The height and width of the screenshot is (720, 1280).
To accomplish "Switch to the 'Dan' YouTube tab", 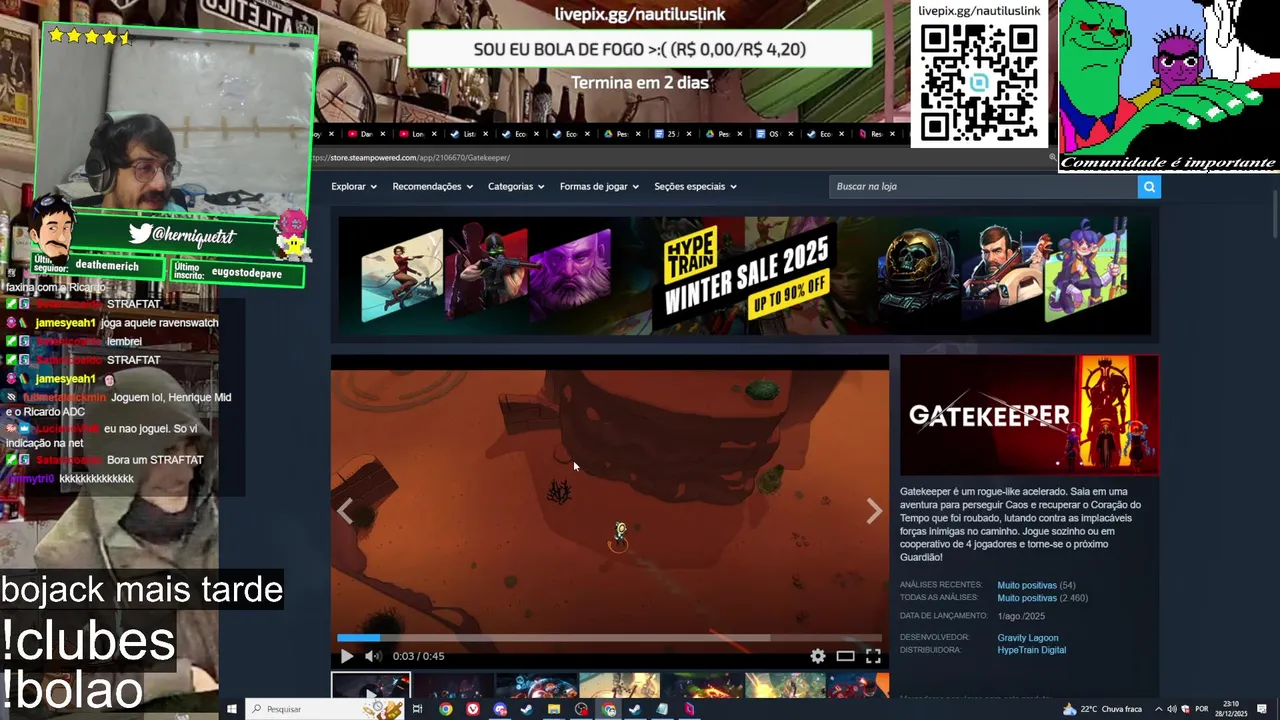I will pyautogui.click(x=360, y=134).
